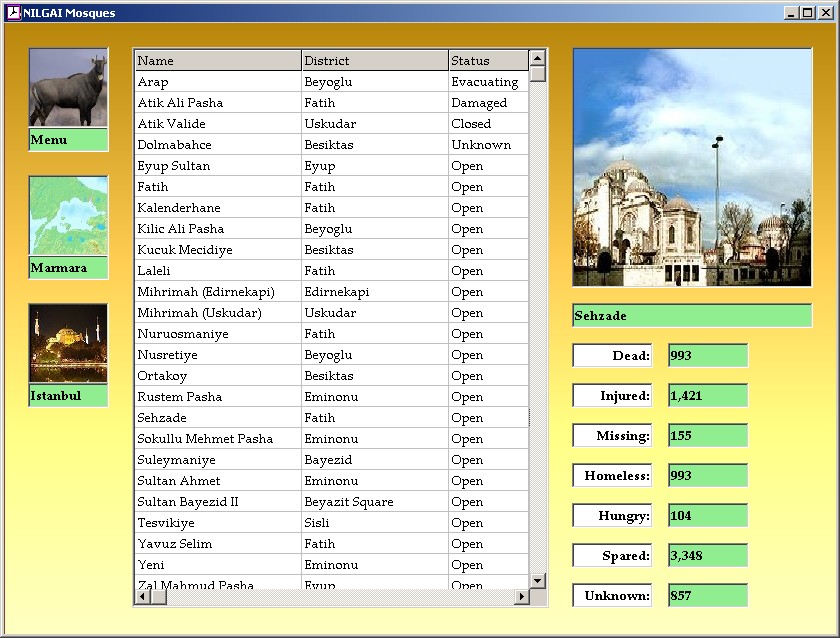Click the Dead count field
The height and width of the screenshot is (638, 840).
pos(708,356)
